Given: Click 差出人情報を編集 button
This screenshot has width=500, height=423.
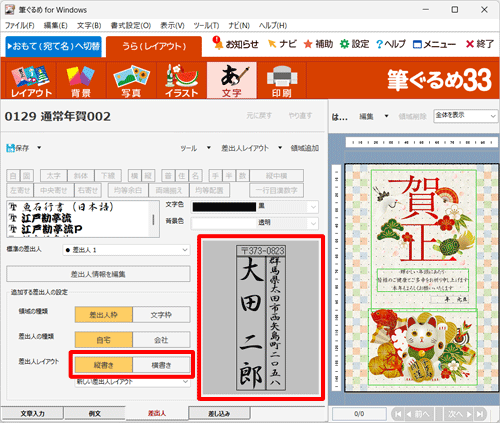Looking at the screenshot, I should pyautogui.click(x=98, y=274).
